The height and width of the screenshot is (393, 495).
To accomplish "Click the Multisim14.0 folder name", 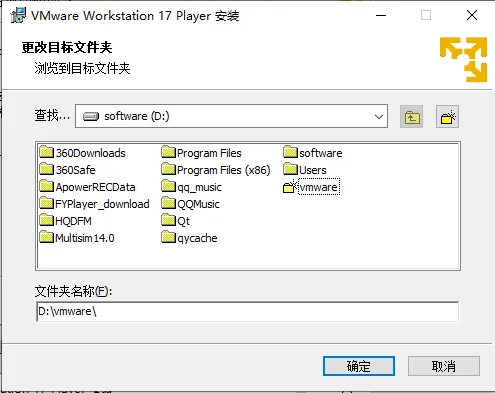I will click(85, 238).
